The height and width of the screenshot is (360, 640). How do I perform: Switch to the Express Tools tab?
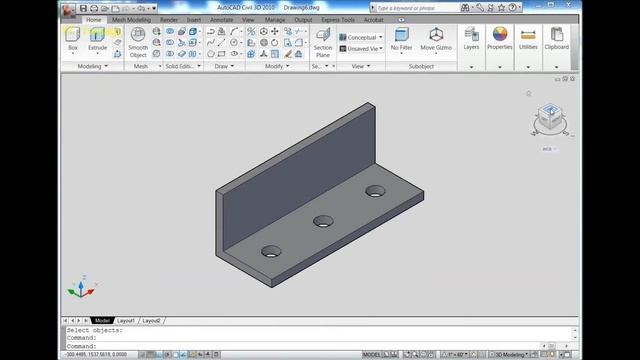point(338,20)
